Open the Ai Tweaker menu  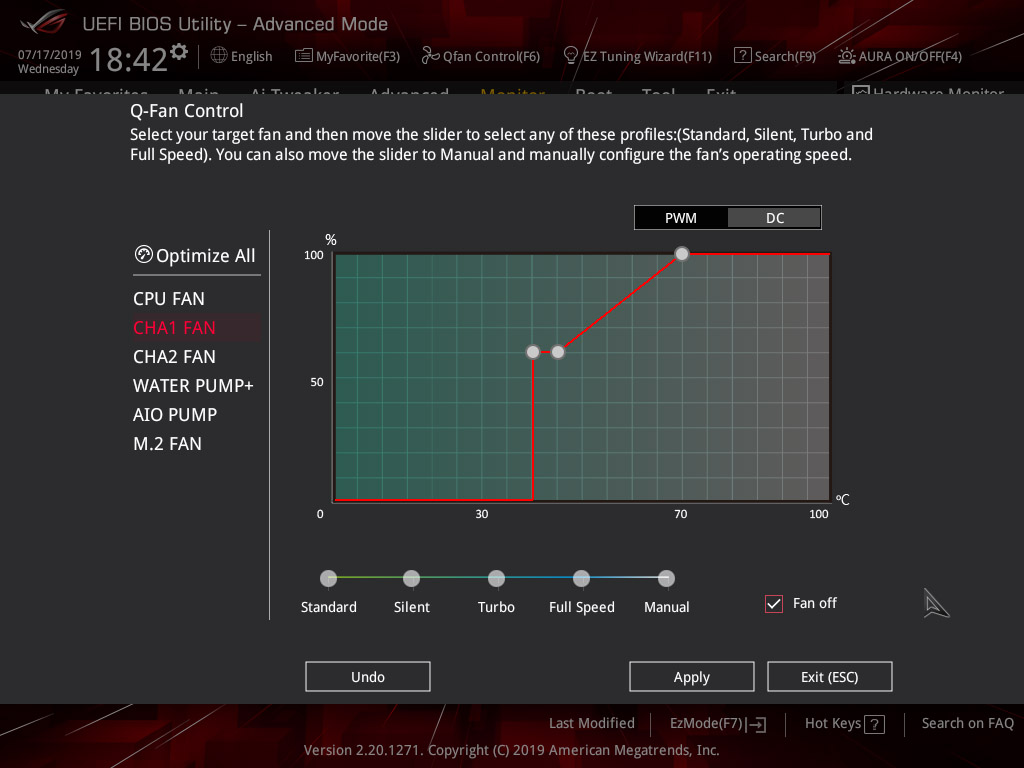coord(295,95)
